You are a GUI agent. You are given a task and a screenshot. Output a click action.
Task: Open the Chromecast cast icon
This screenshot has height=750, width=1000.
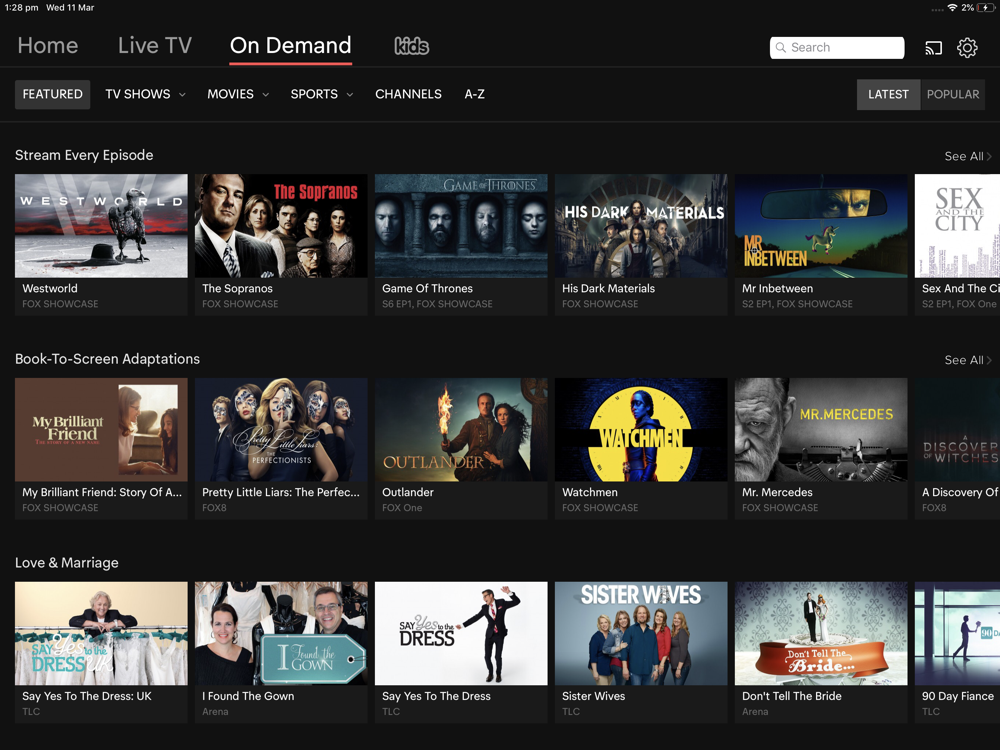click(x=933, y=48)
